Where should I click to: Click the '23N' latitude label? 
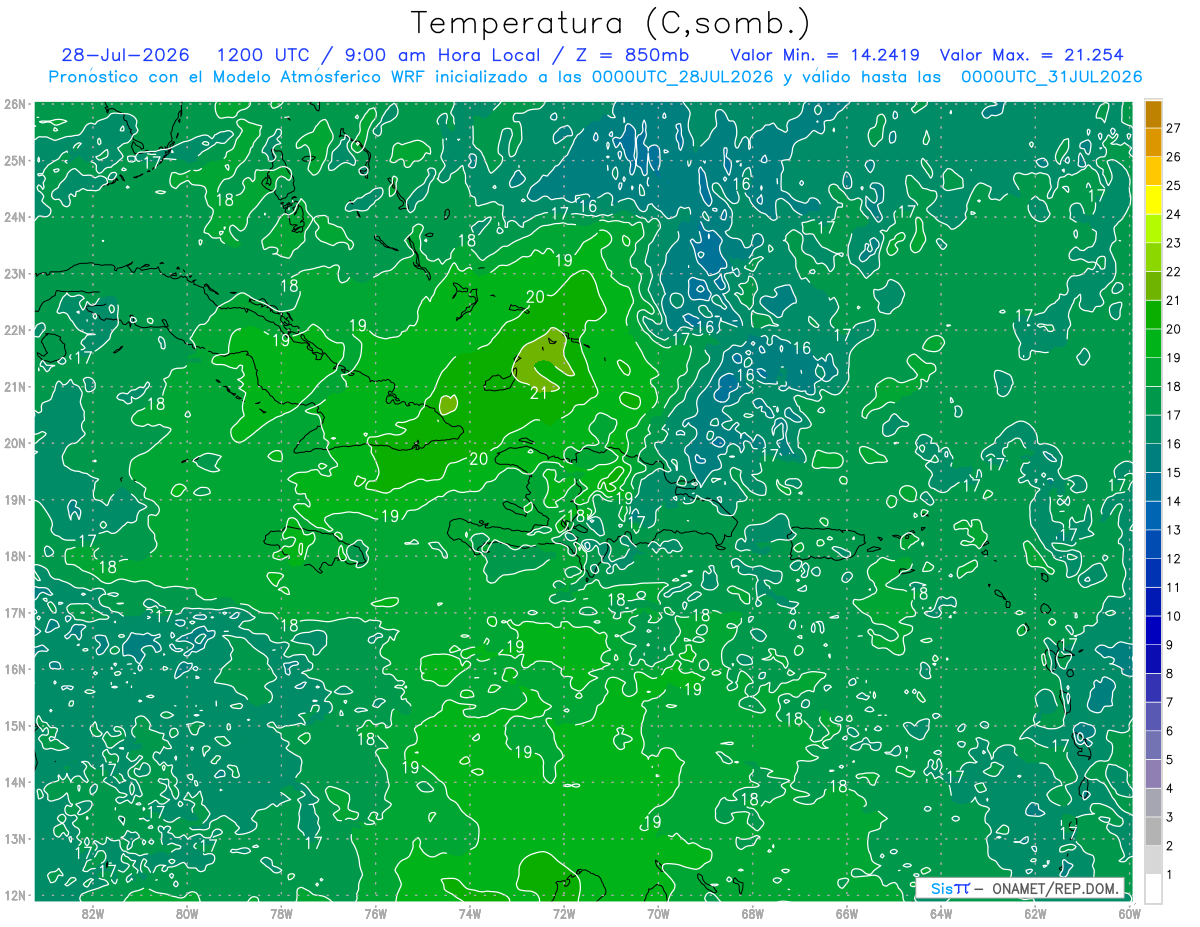pyautogui.click(x=16, y=273)
